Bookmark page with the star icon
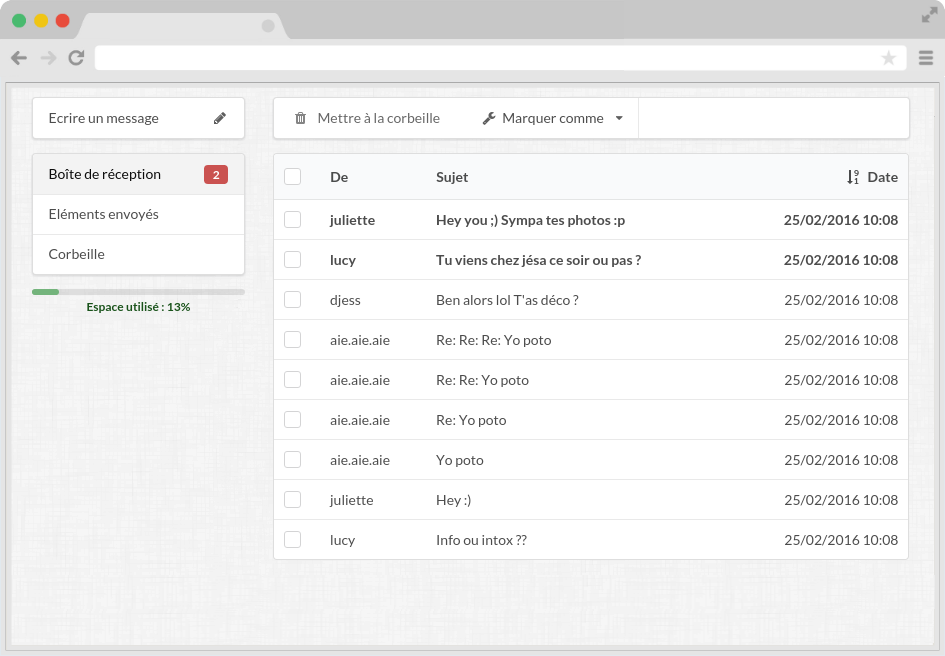This screenshot has height=656, width=945. [x=888, y=58]
